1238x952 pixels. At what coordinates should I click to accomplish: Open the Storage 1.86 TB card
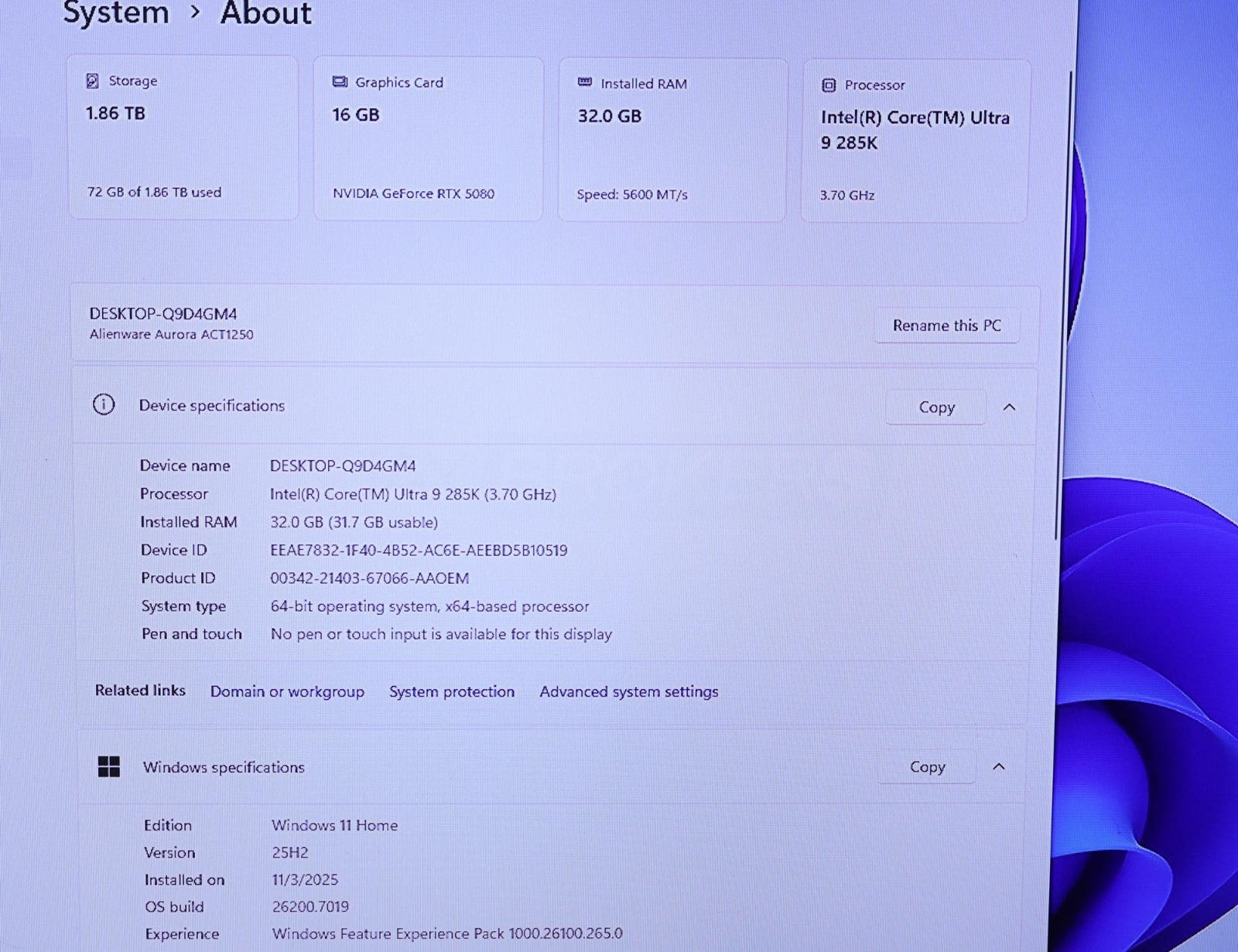pos(183,138)
